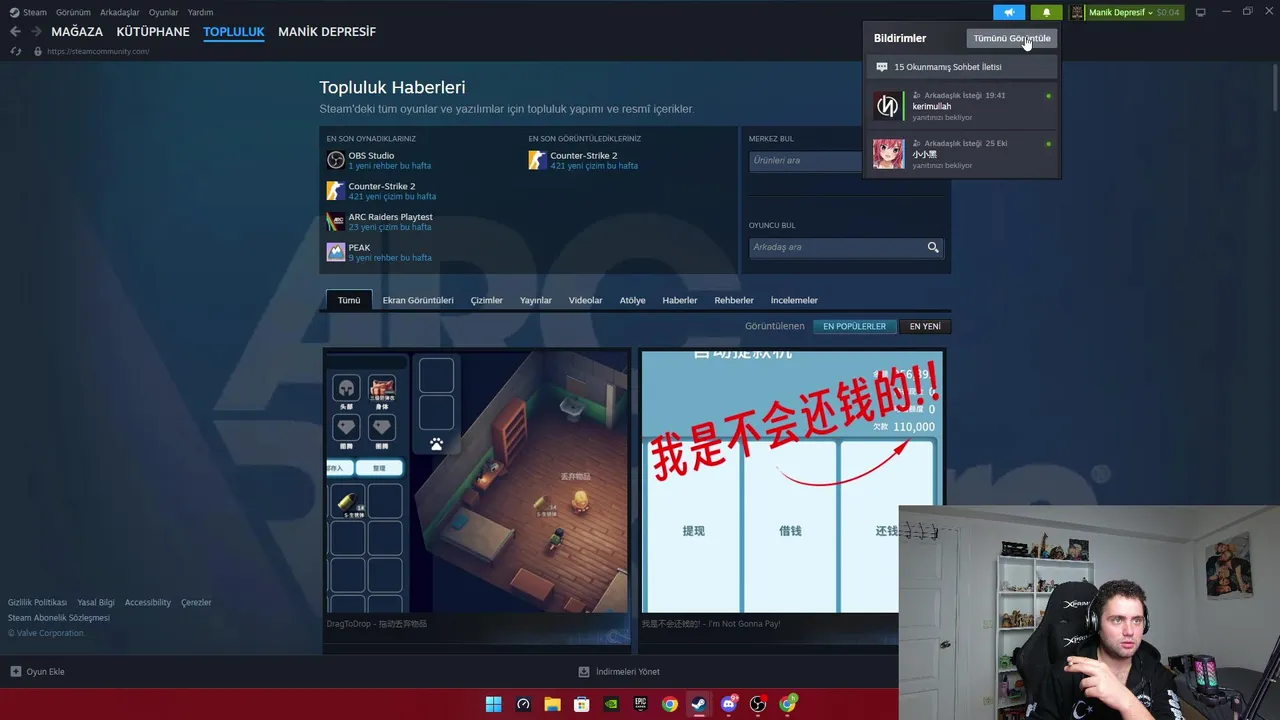Go to MAĞAZA section
Screen dimensions: 1280x720
pyautogui.click(x=77, y=32)
